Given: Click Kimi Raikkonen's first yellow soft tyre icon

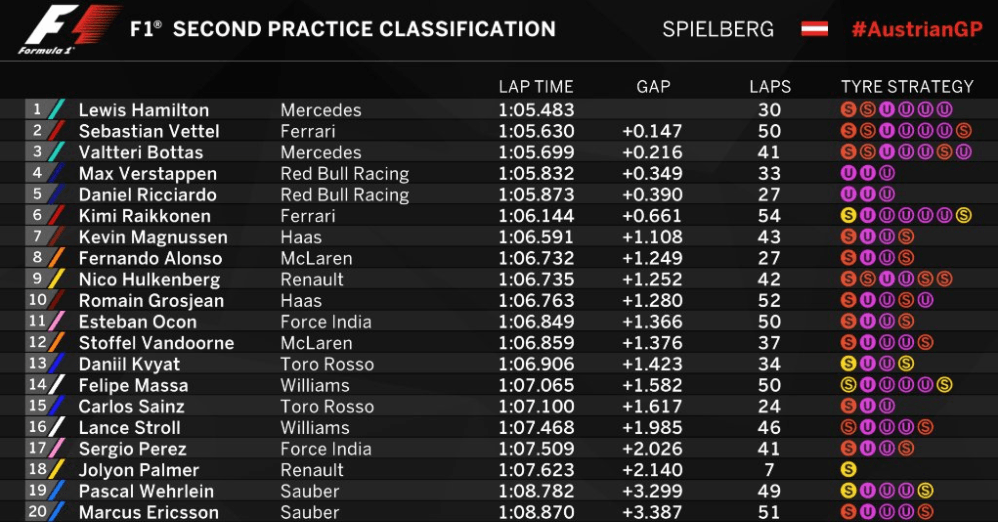Looking at the screenshot, I should [x=848, y=216].
